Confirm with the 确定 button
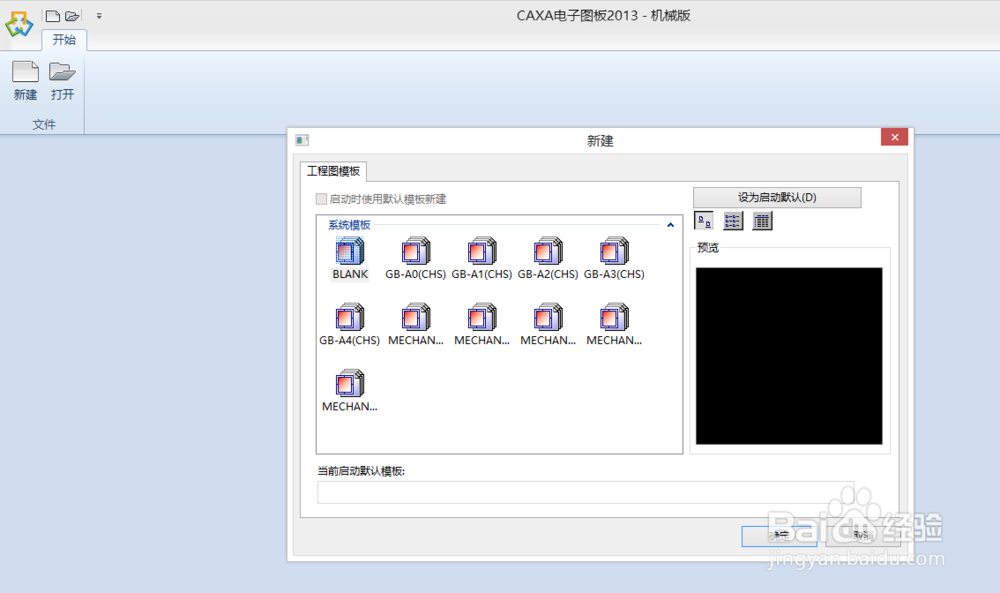This screenshot has width=1000, height=593. pyautogui.click(x=779, y=536)
